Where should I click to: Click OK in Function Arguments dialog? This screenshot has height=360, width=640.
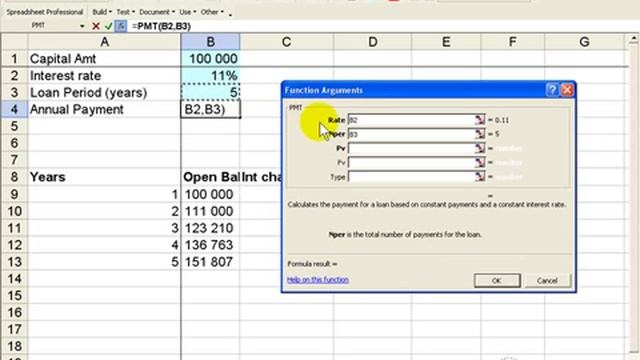pyautogui.click(x=497, y=280)
